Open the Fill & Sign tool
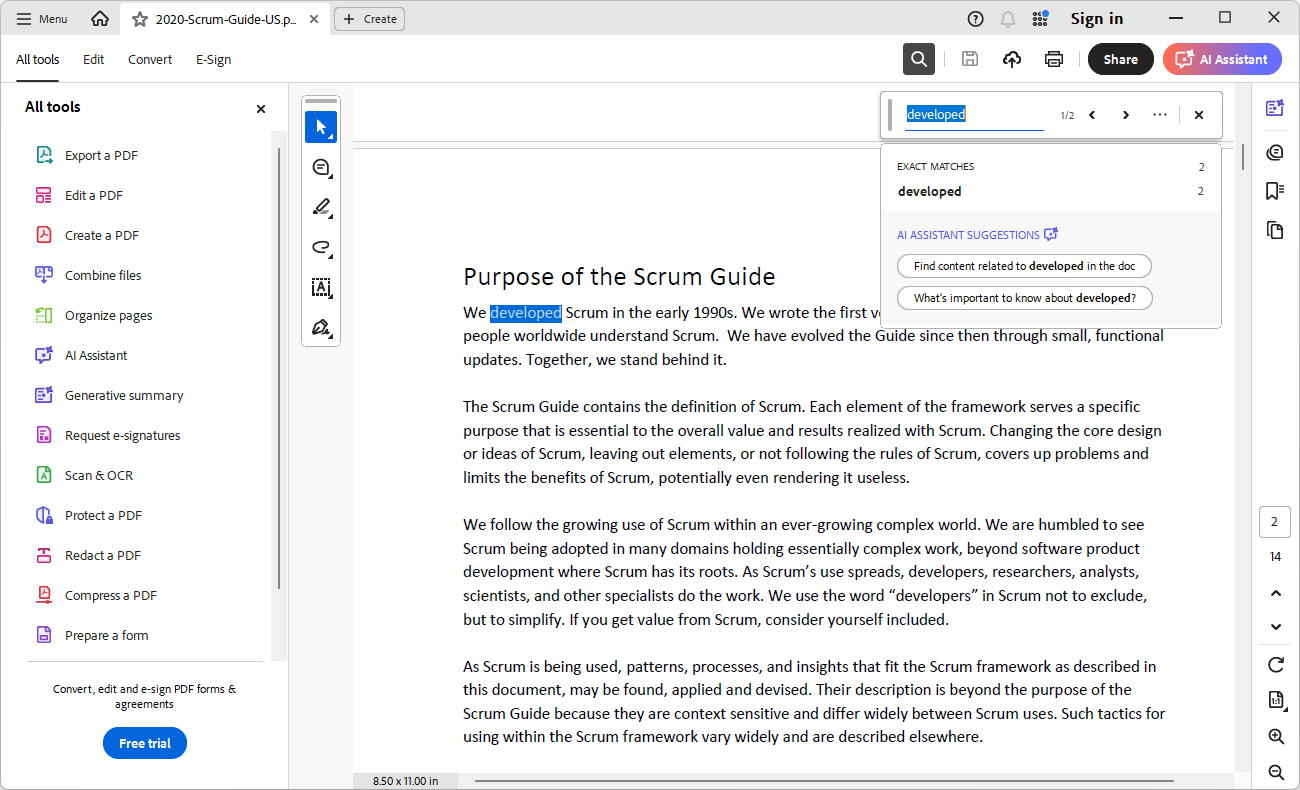 (321, 327)
